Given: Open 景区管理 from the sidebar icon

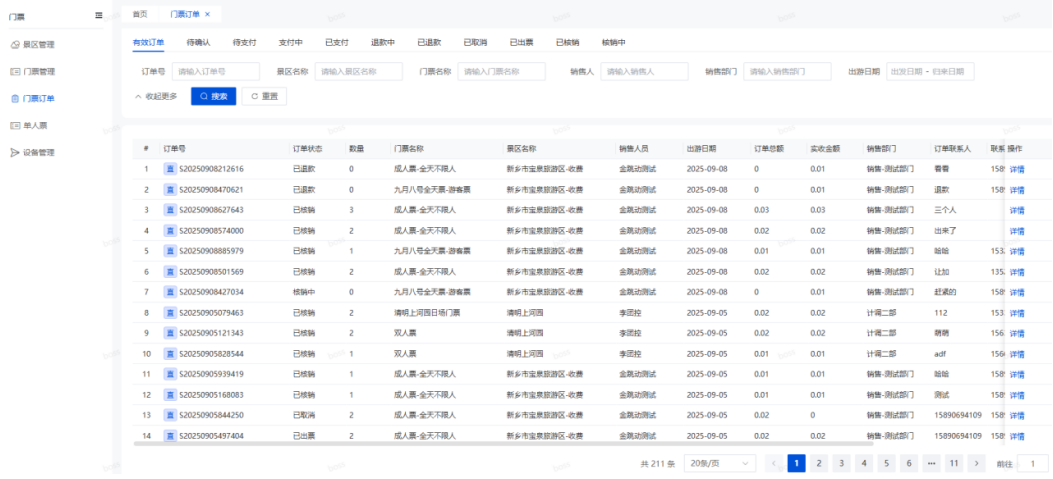Looking at the screenshot, I should [14, 44].
